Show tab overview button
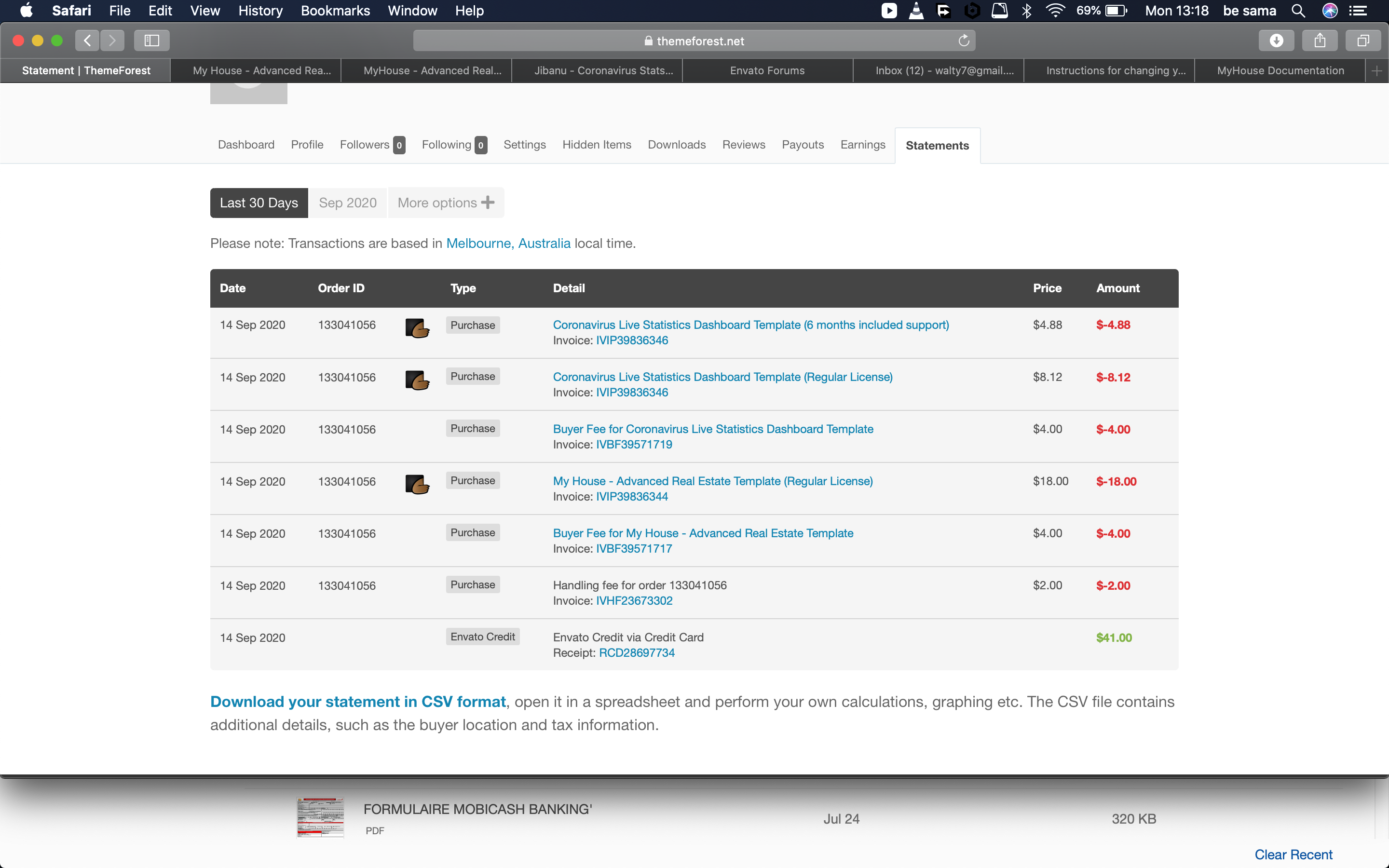 [1363, 40]
